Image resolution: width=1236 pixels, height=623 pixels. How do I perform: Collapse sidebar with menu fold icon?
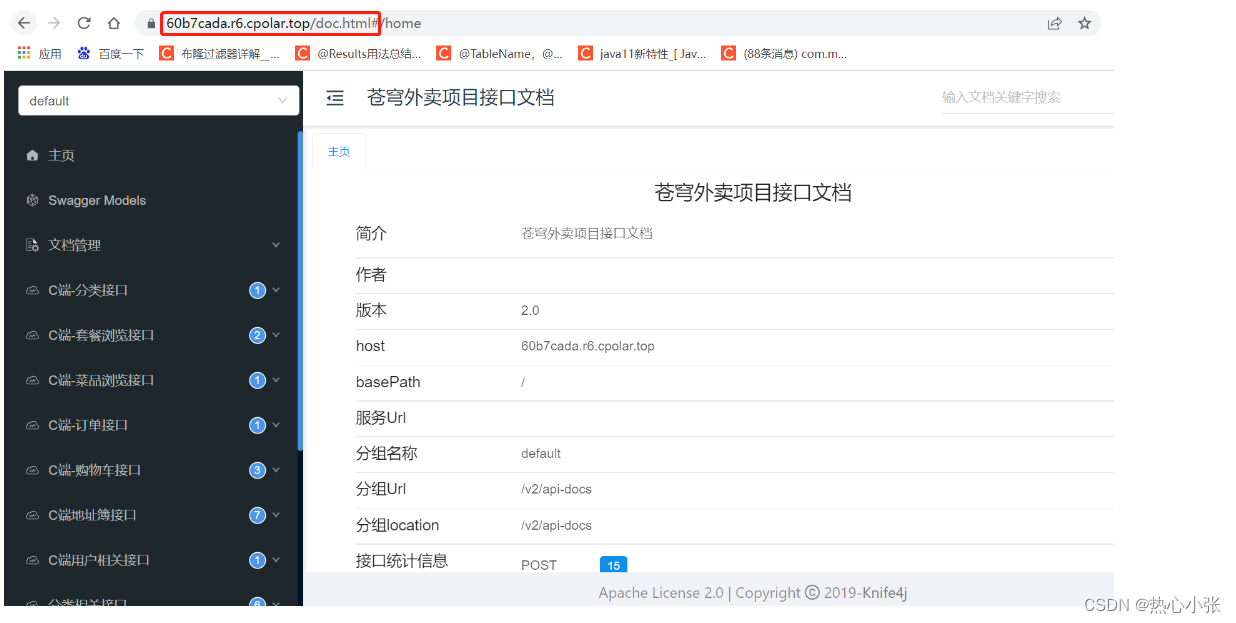click(x=336, y=97)
